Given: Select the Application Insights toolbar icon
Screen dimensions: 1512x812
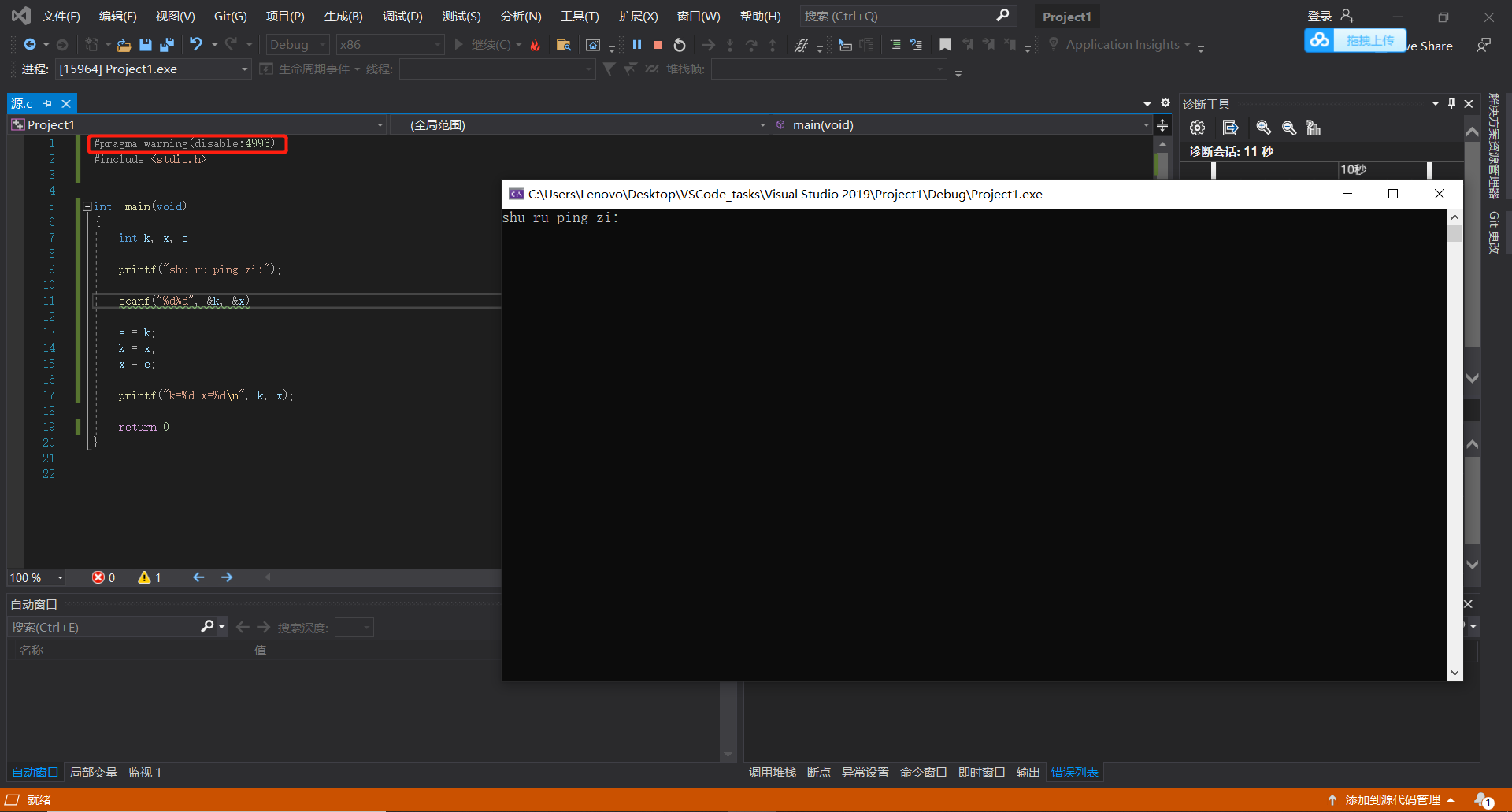Looking at the screenshot, I should pos(1053,45).
